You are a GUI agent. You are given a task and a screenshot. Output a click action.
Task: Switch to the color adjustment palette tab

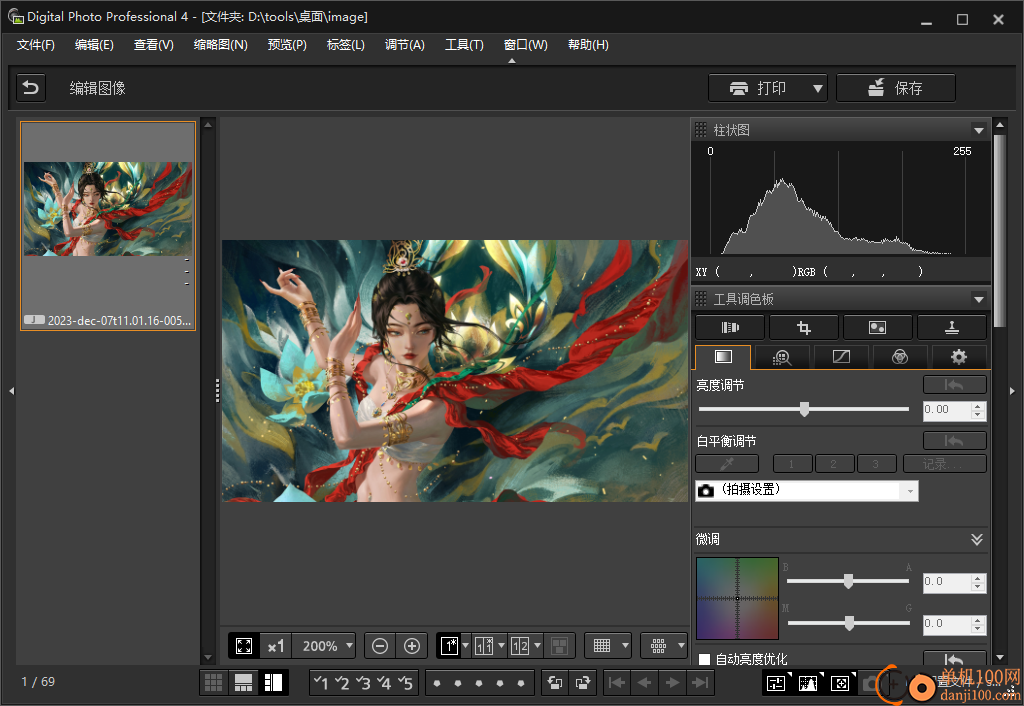[900, 357]
